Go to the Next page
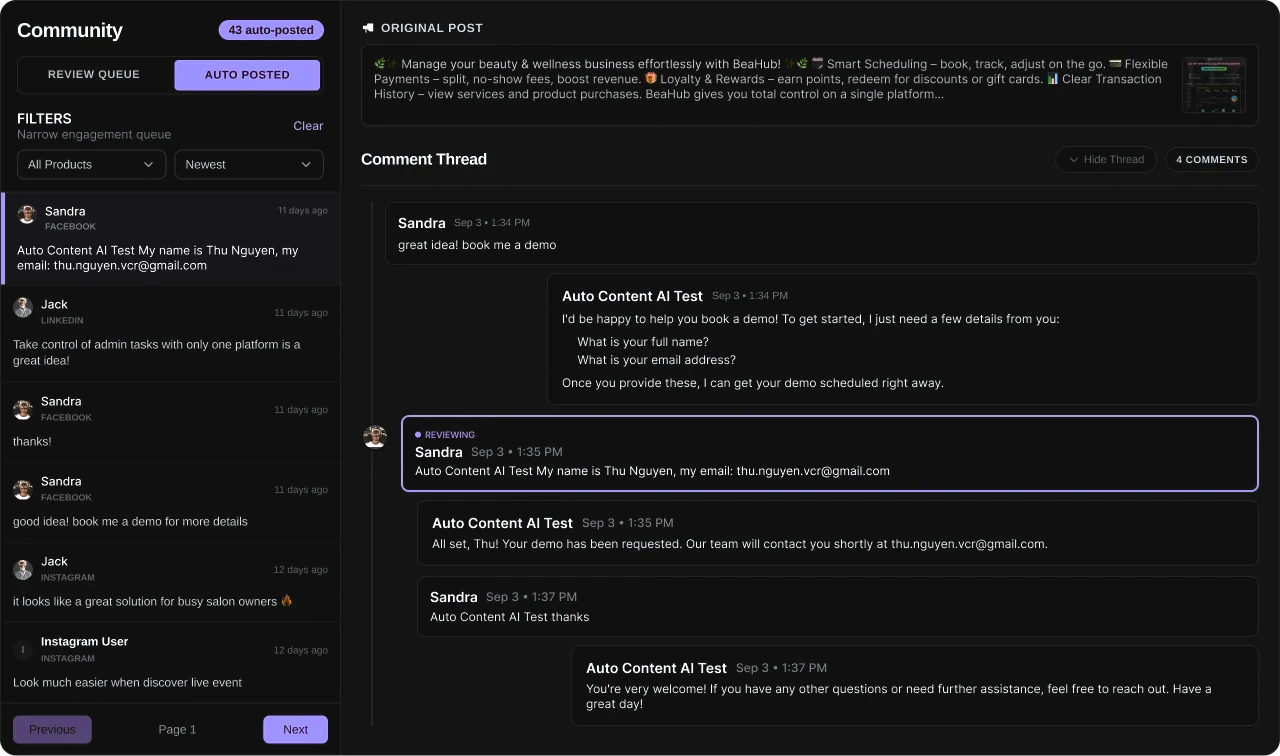 295,729
